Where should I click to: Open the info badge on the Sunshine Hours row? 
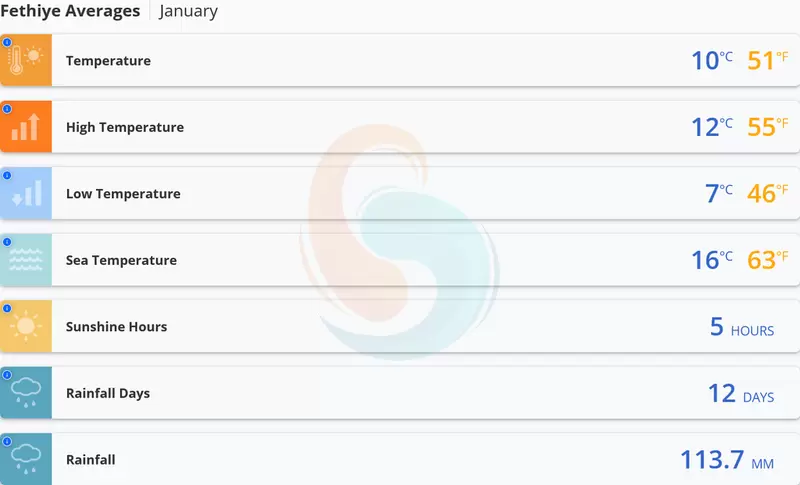[x=6, y=308]
